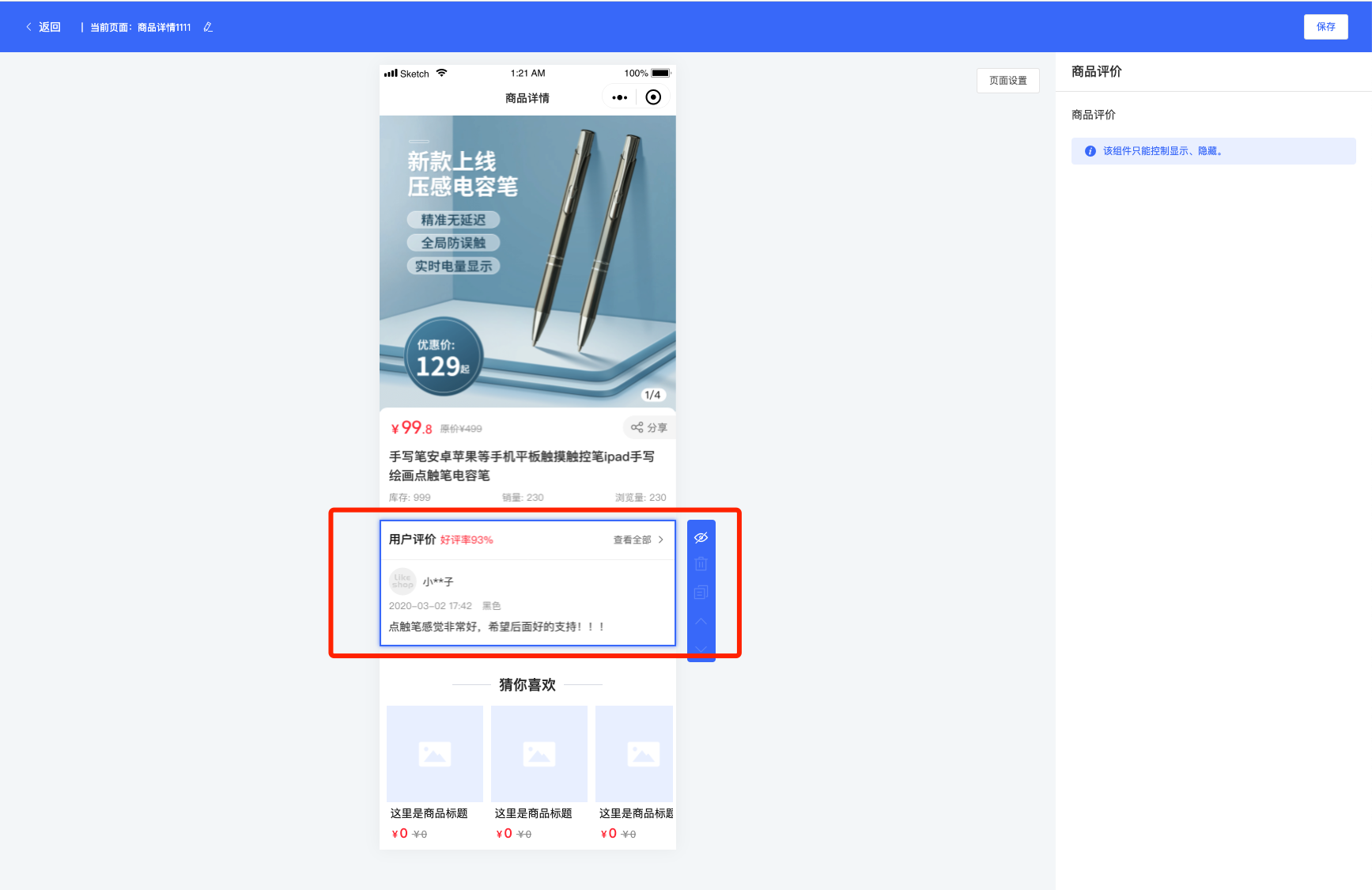Screen dimensions: 1372x890
Task: Save the page with 保存 button
Action: point(1325,27)
